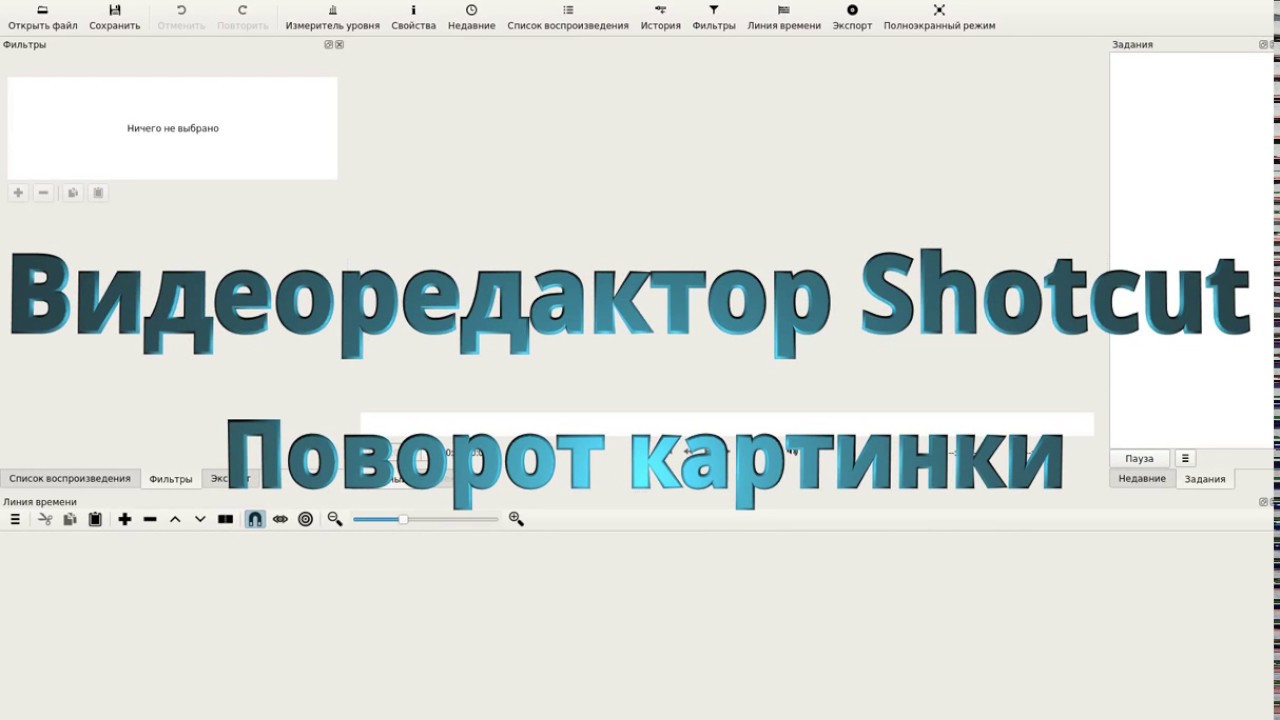Click the 'Повторить' redo button
The width and height of the screenshot is (1280, 720).
click(x=243, y=17)
